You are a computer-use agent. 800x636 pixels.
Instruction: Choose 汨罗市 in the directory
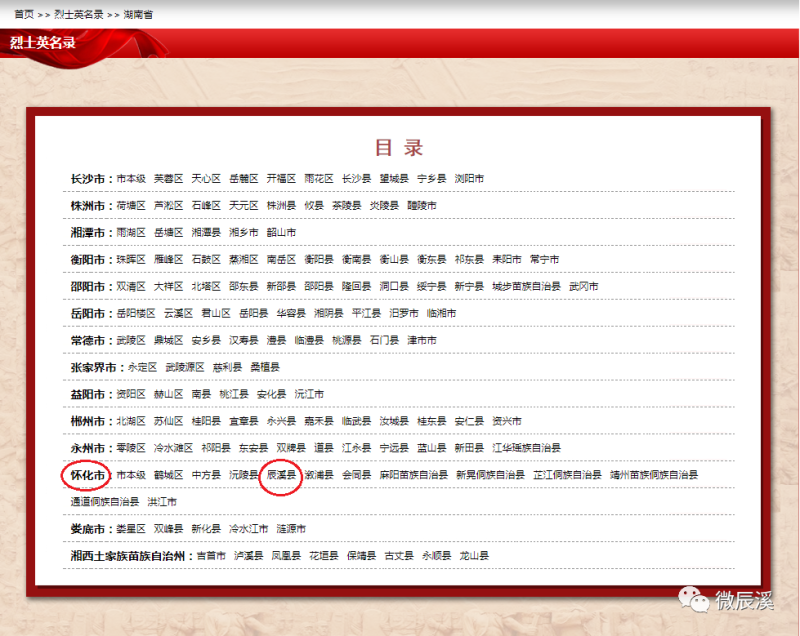click(404, 314)
